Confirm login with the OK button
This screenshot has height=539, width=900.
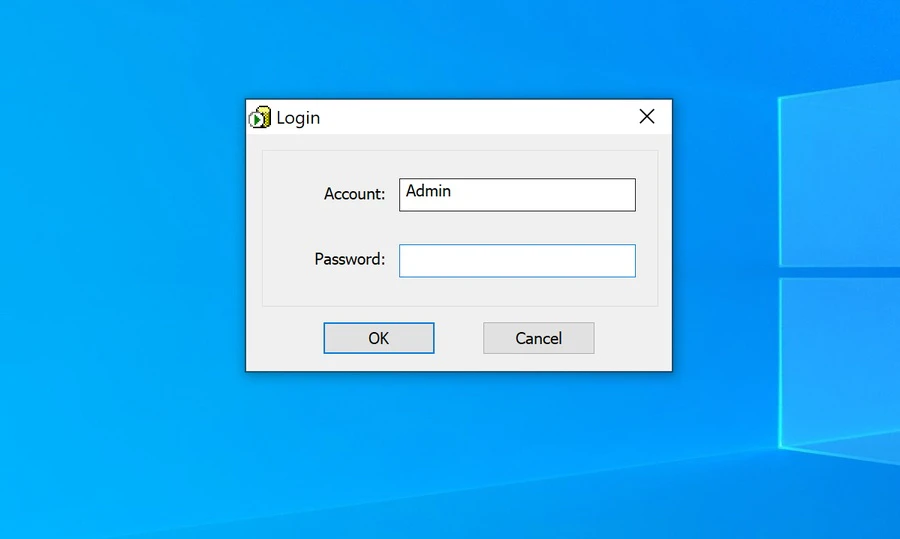tap(379, 338)
